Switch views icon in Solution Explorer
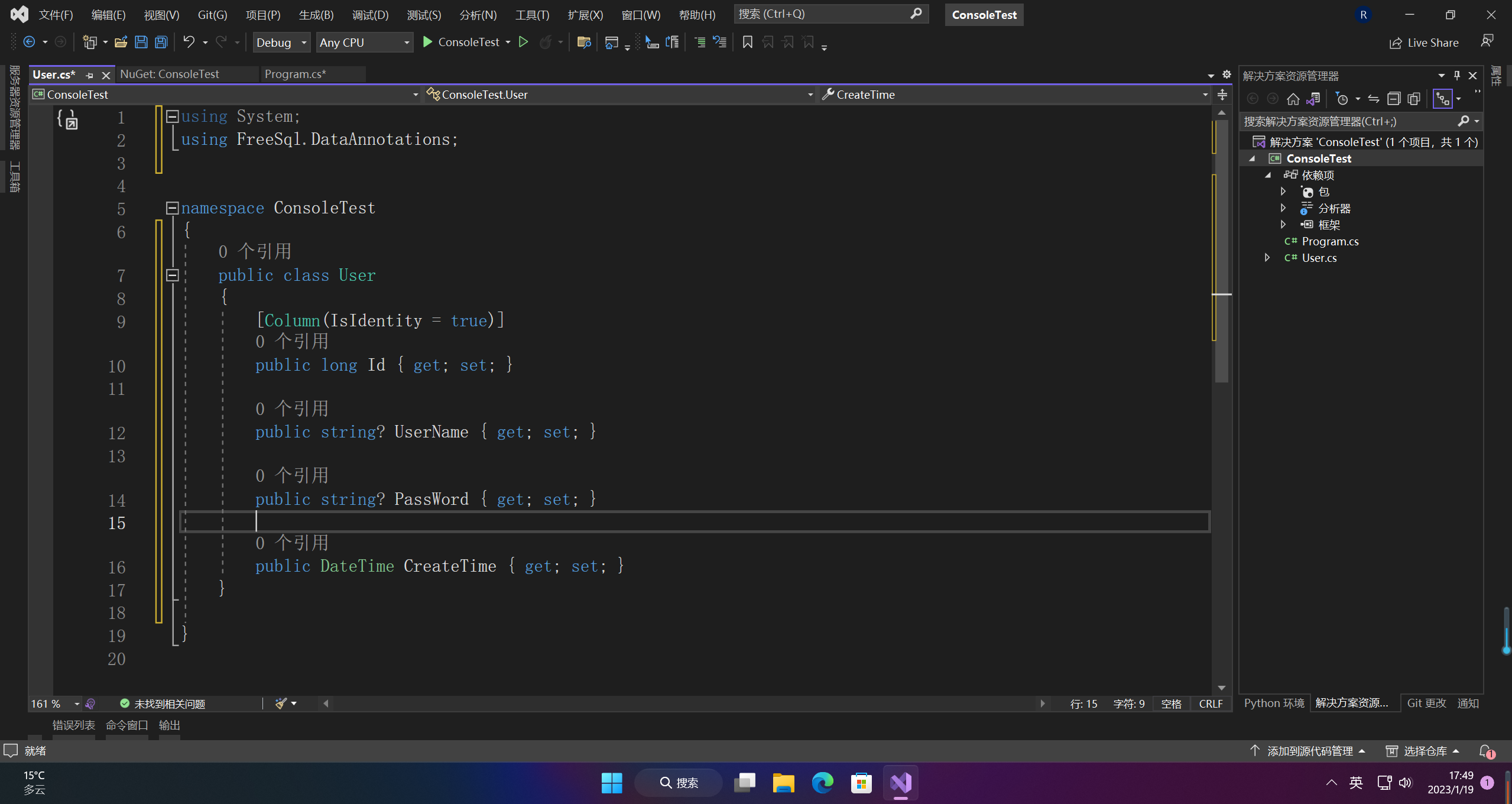Image resolution: width=1512 pixels, height=804 pixels. (x=1313, y=99)
